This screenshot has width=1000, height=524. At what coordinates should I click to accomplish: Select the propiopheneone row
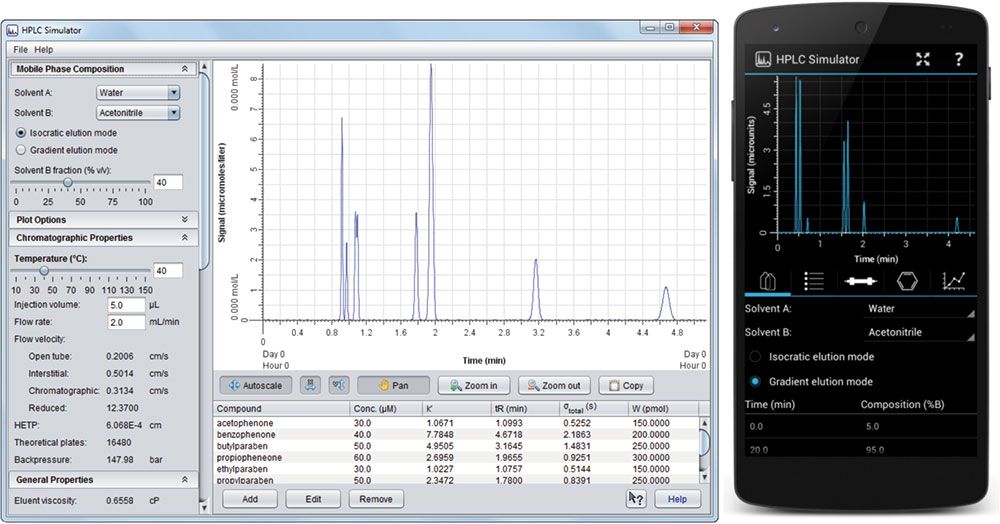[x=456, y=457]
